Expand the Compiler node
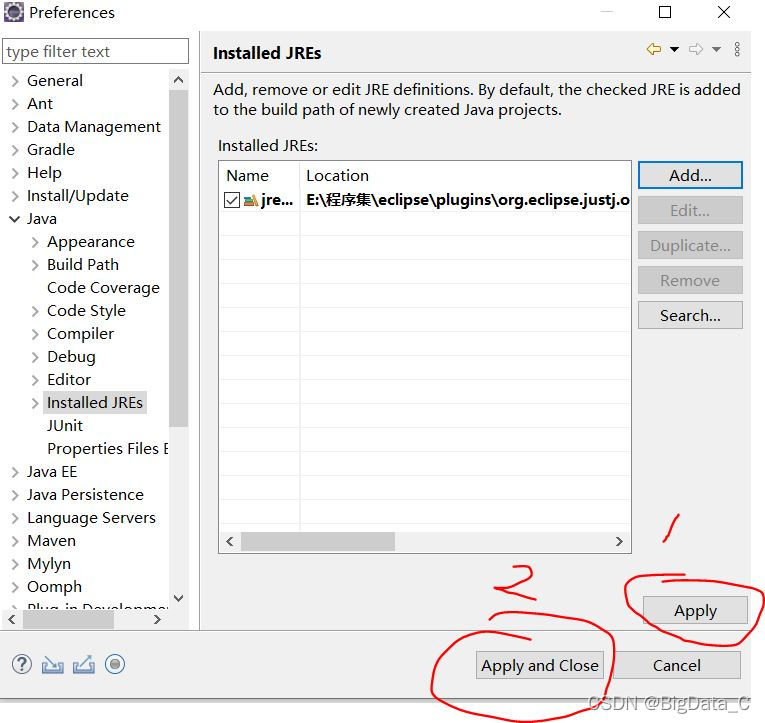This screenshot has width=765, height=723. (x=35, y=334)
